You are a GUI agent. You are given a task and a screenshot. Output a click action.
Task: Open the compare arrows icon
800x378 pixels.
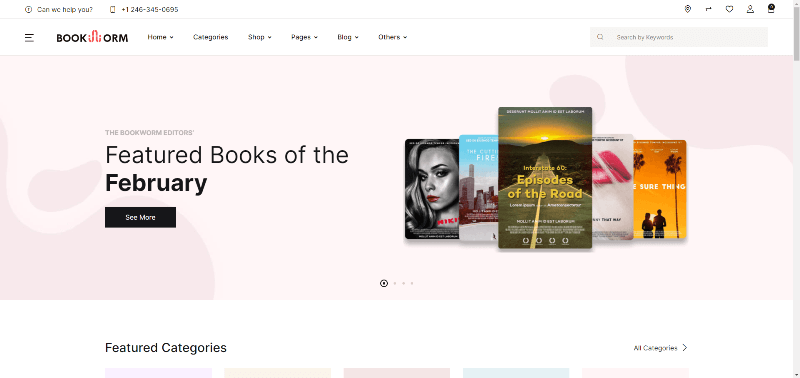pyautogui.click(x=709, y=9)
